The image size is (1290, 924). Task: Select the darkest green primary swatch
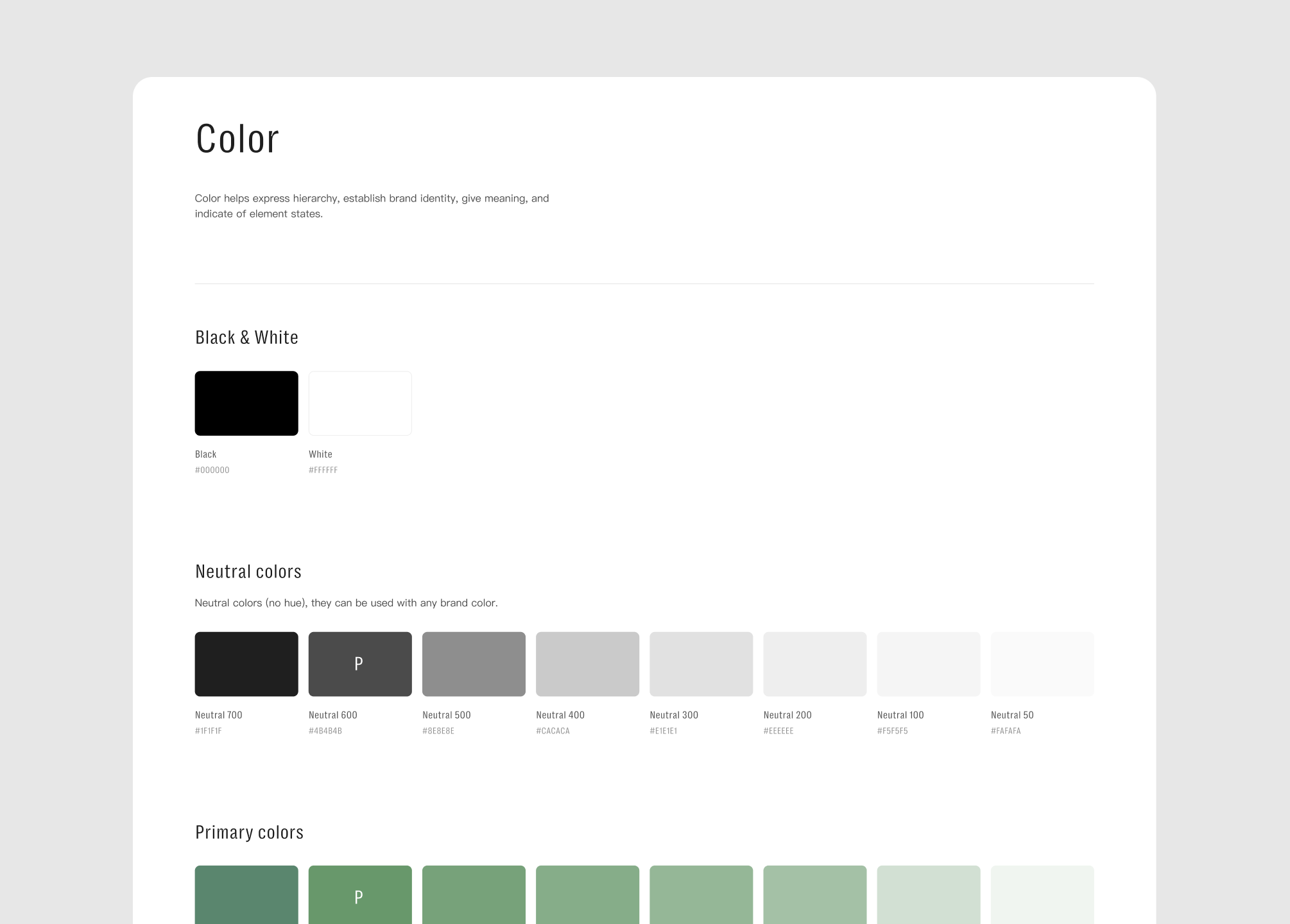click(246, 895)
